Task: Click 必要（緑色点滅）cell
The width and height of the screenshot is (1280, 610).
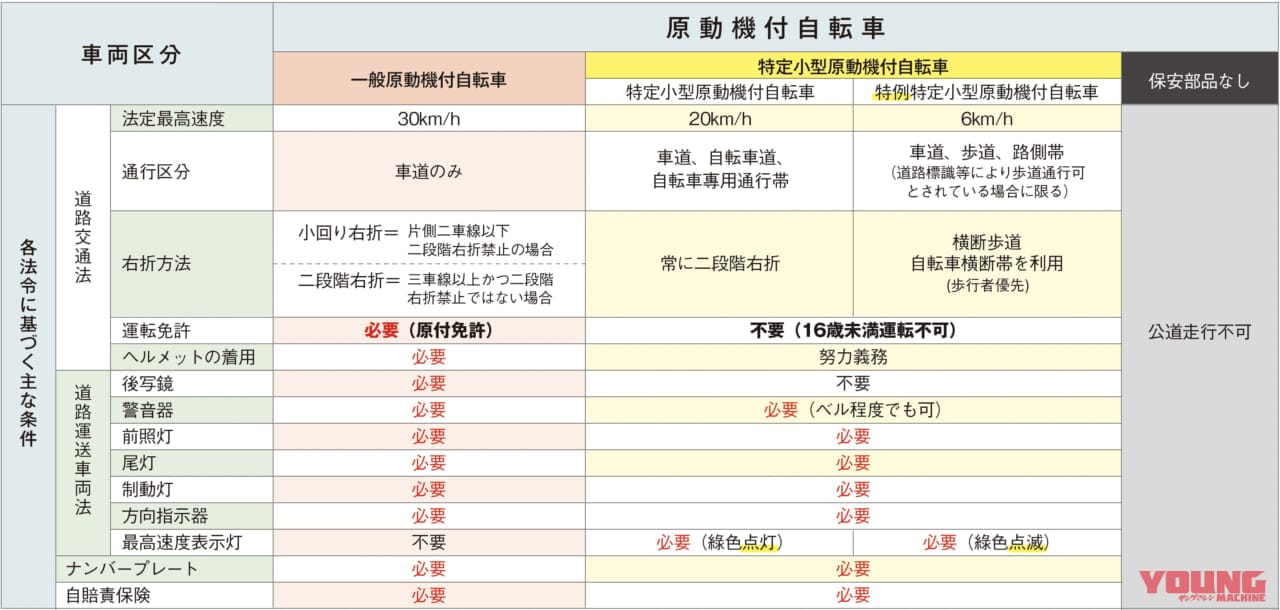Action: pyautogui.click(x=986, y=542)
